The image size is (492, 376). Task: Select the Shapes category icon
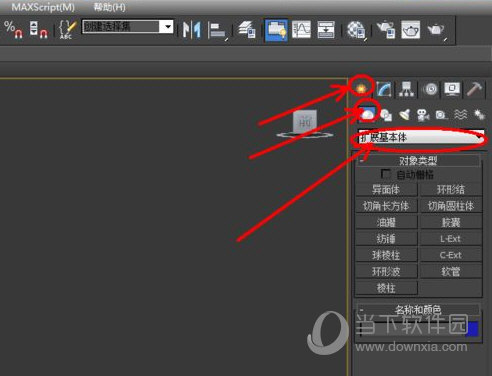pos(386,115)
